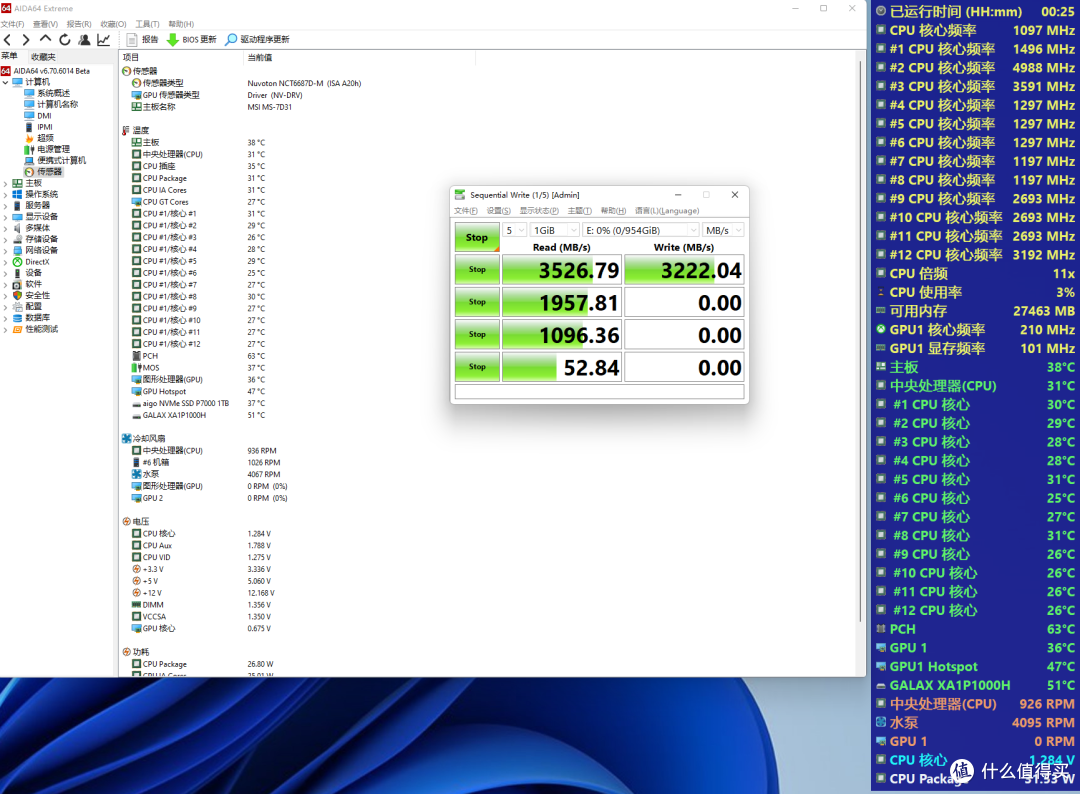Click Stop button beside 3526.79 read result
Image resolution: width=1080 pixels, height=794 pixels.
click(x=477, y=269)
